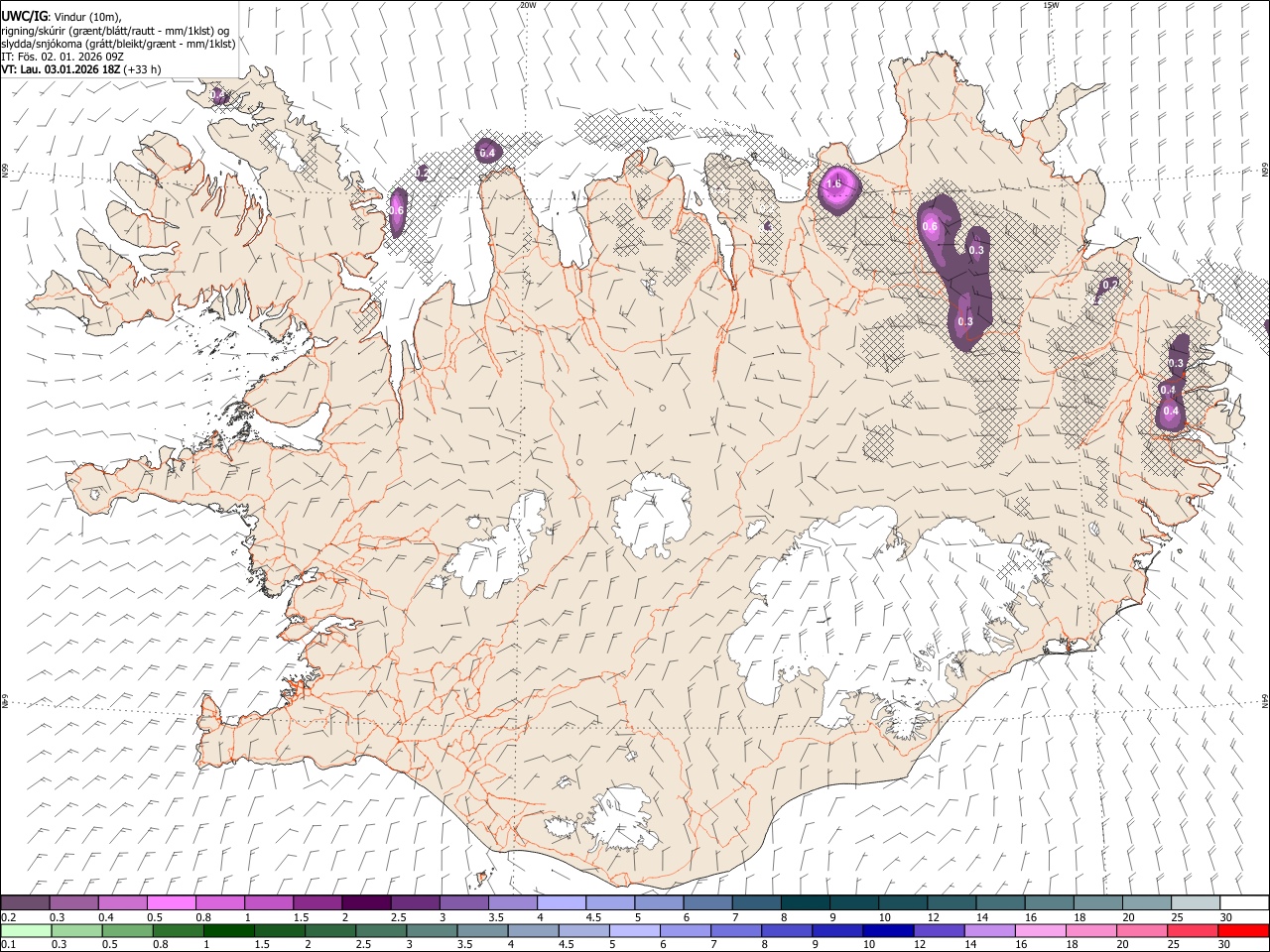Select the light lavender lower-legend swatch between 5 and 6

pyautogui.click(x=634, y=931)
